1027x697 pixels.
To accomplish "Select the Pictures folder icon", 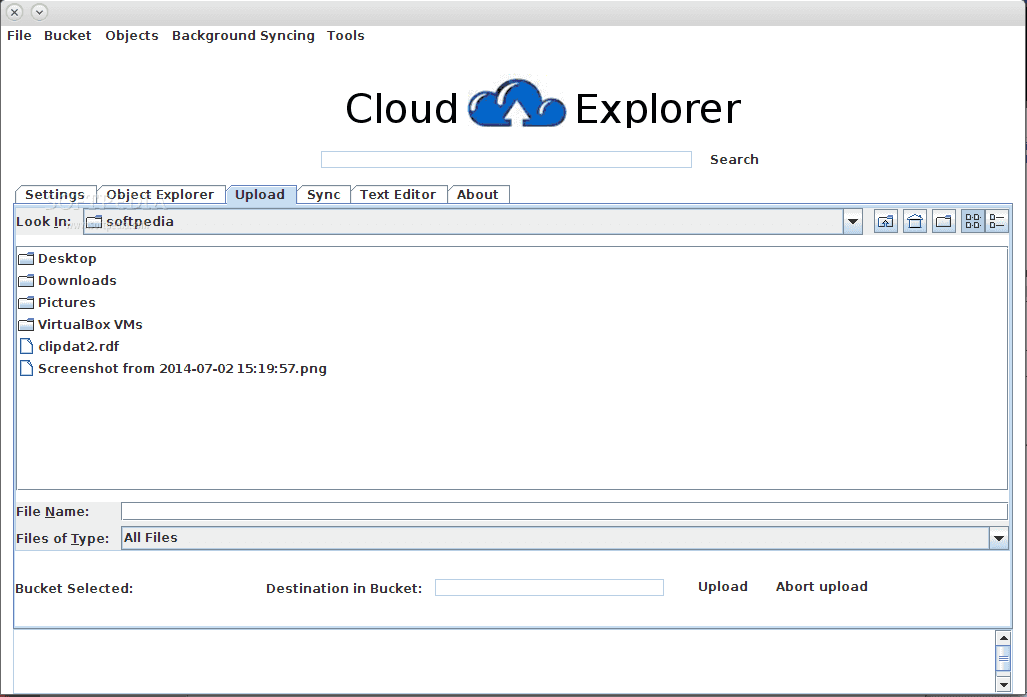I will coord(26,303).
